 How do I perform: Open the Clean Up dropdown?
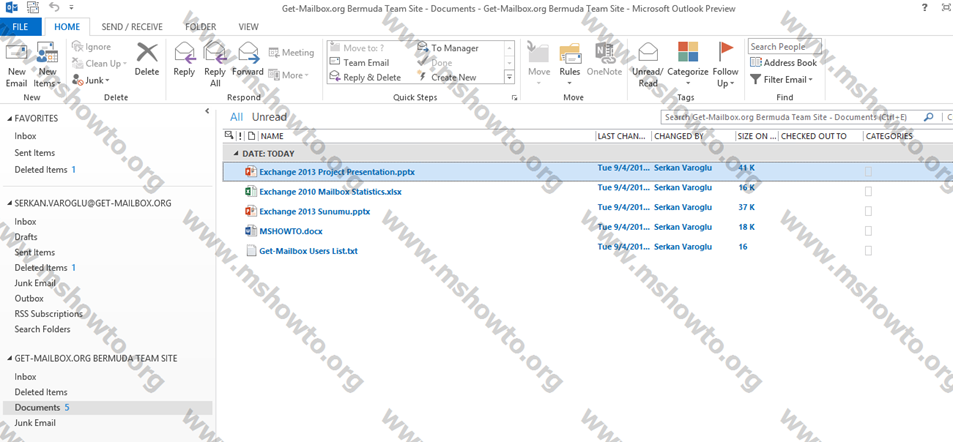(100, 63)
